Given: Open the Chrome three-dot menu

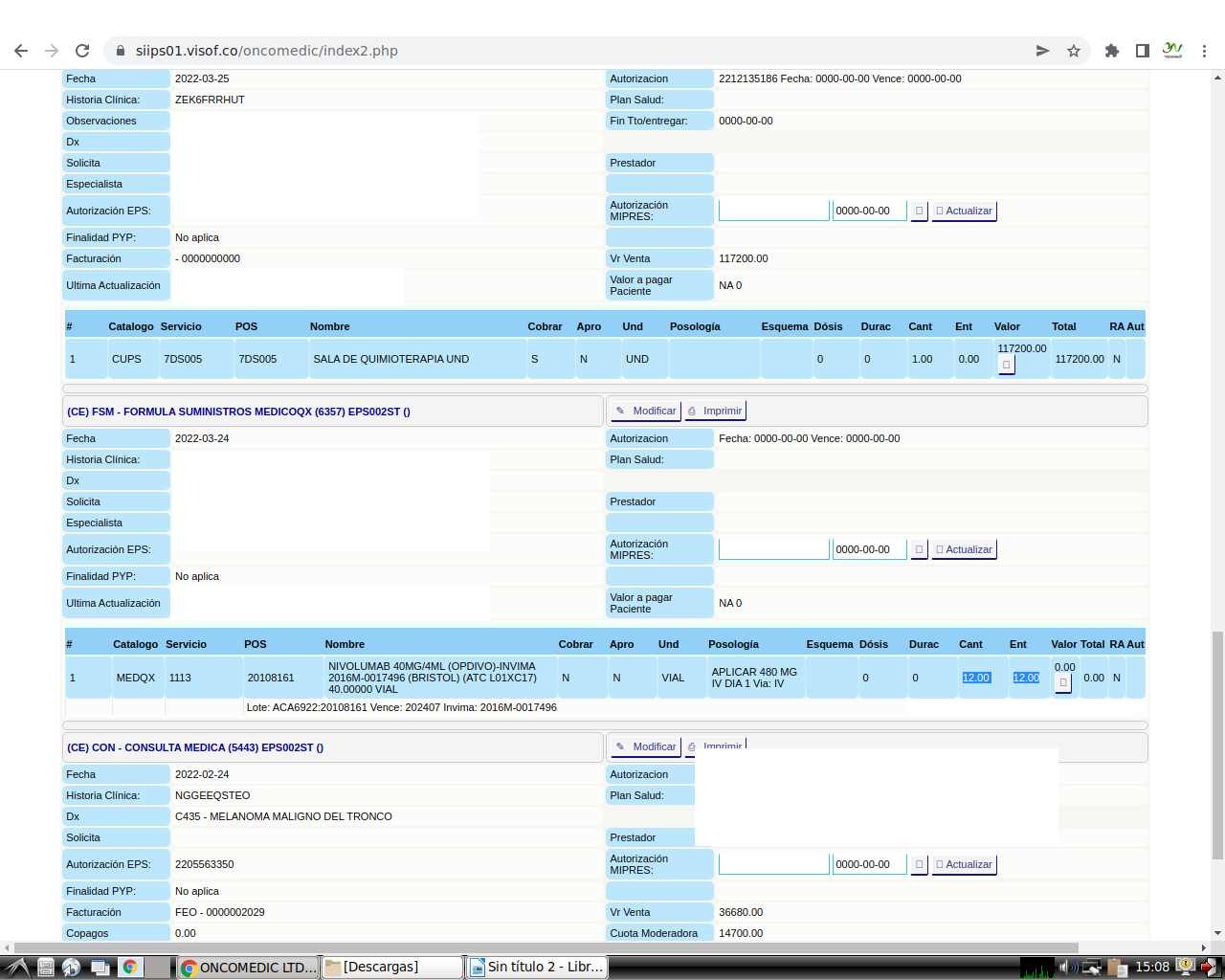Looking at the screenshot, I should [1204, 51].
